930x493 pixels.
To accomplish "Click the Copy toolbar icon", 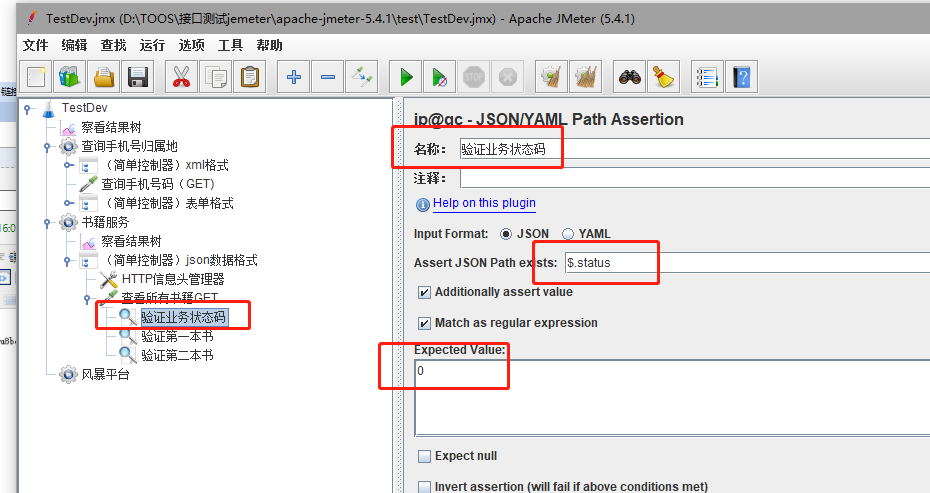I will pyautogui.click(x=215, y=77).
